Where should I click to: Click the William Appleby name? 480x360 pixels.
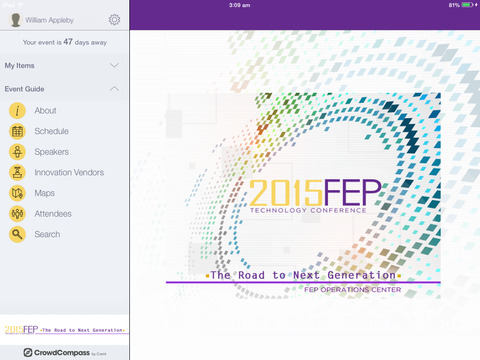pos(49,20)
